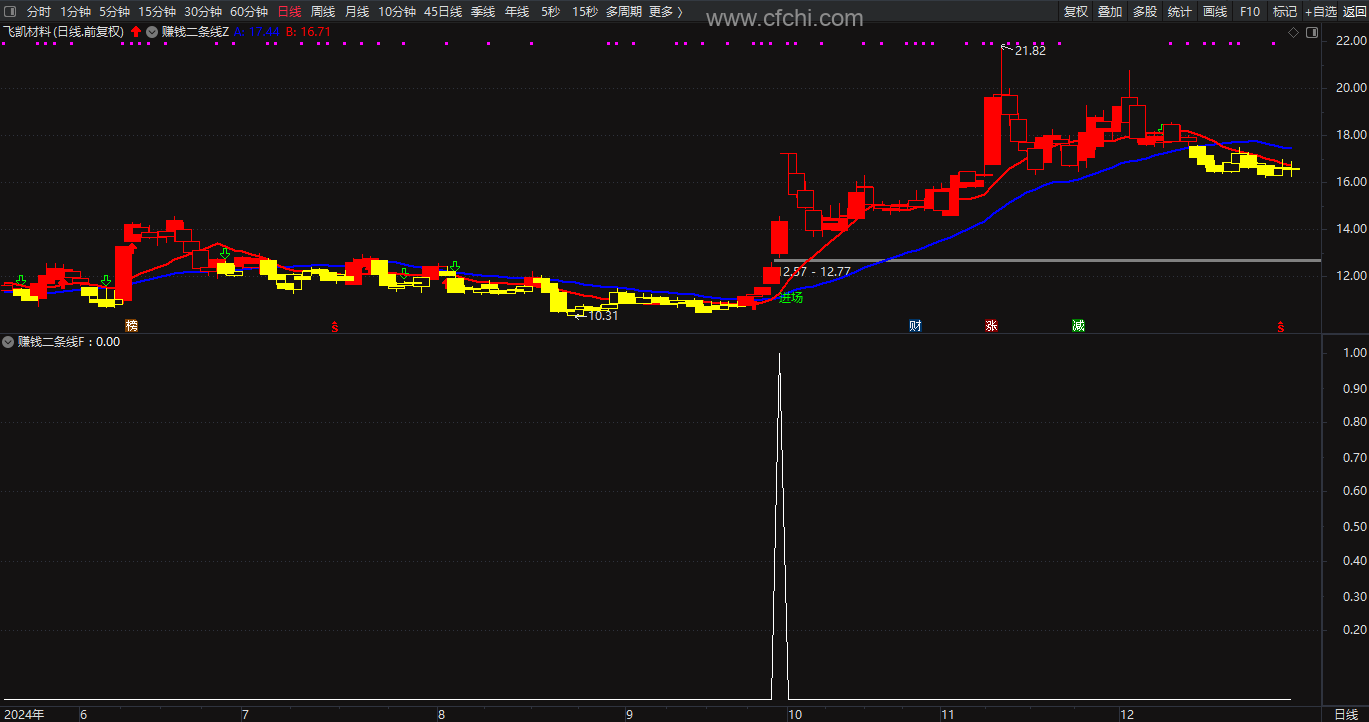The image size is (1369, 722).
Task: Click the 标记 mark button
Action: 1284,12
